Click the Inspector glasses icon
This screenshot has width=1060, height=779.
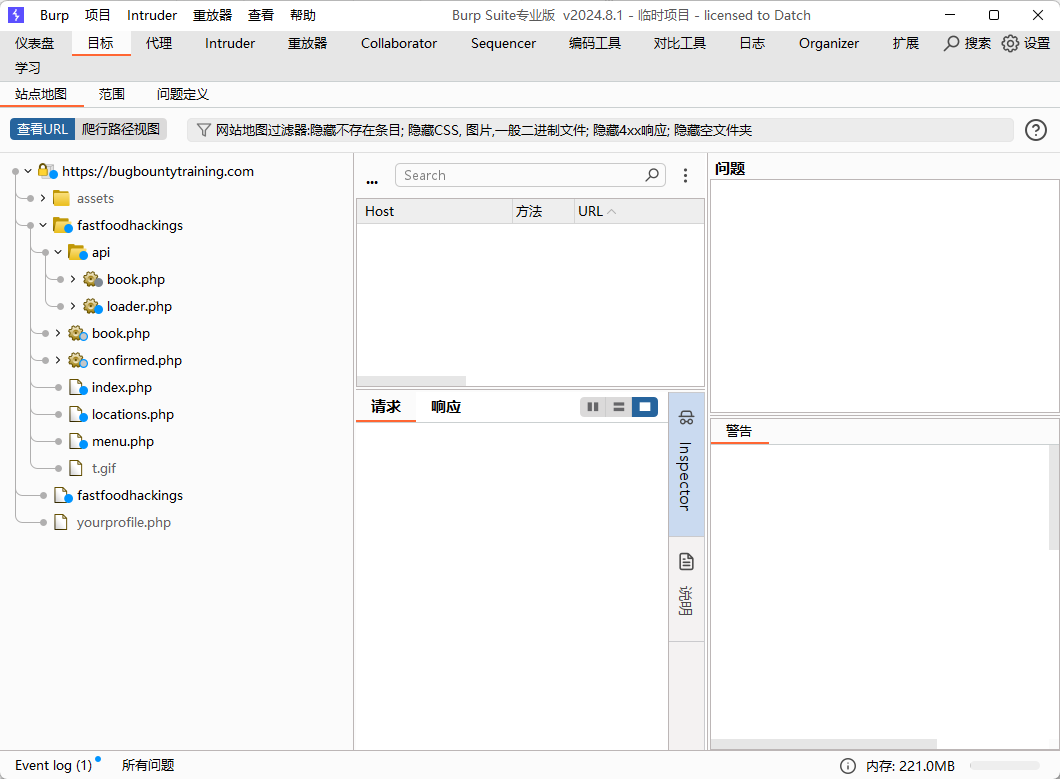tap(686, 418)
